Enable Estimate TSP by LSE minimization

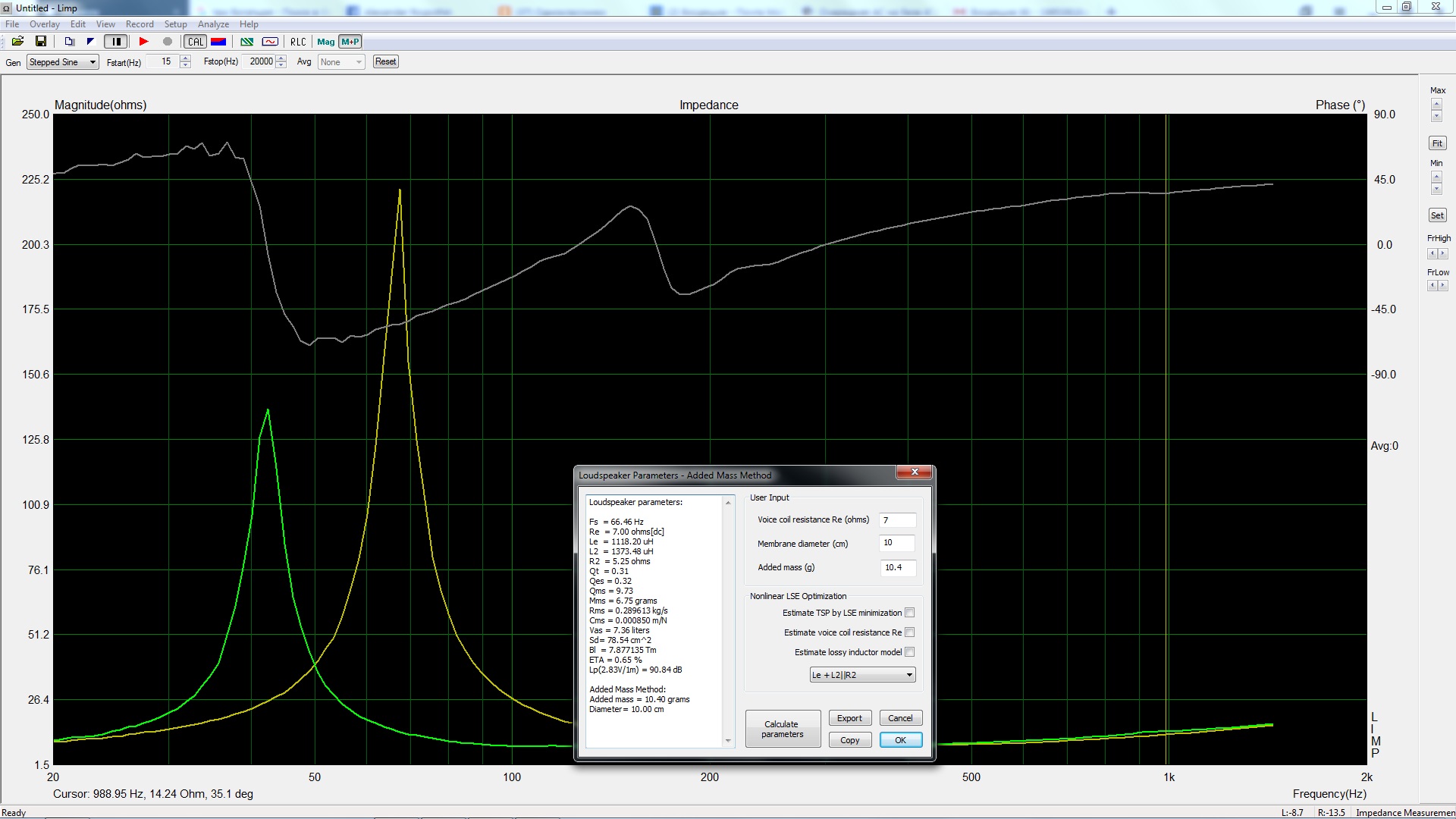(909, 613)
